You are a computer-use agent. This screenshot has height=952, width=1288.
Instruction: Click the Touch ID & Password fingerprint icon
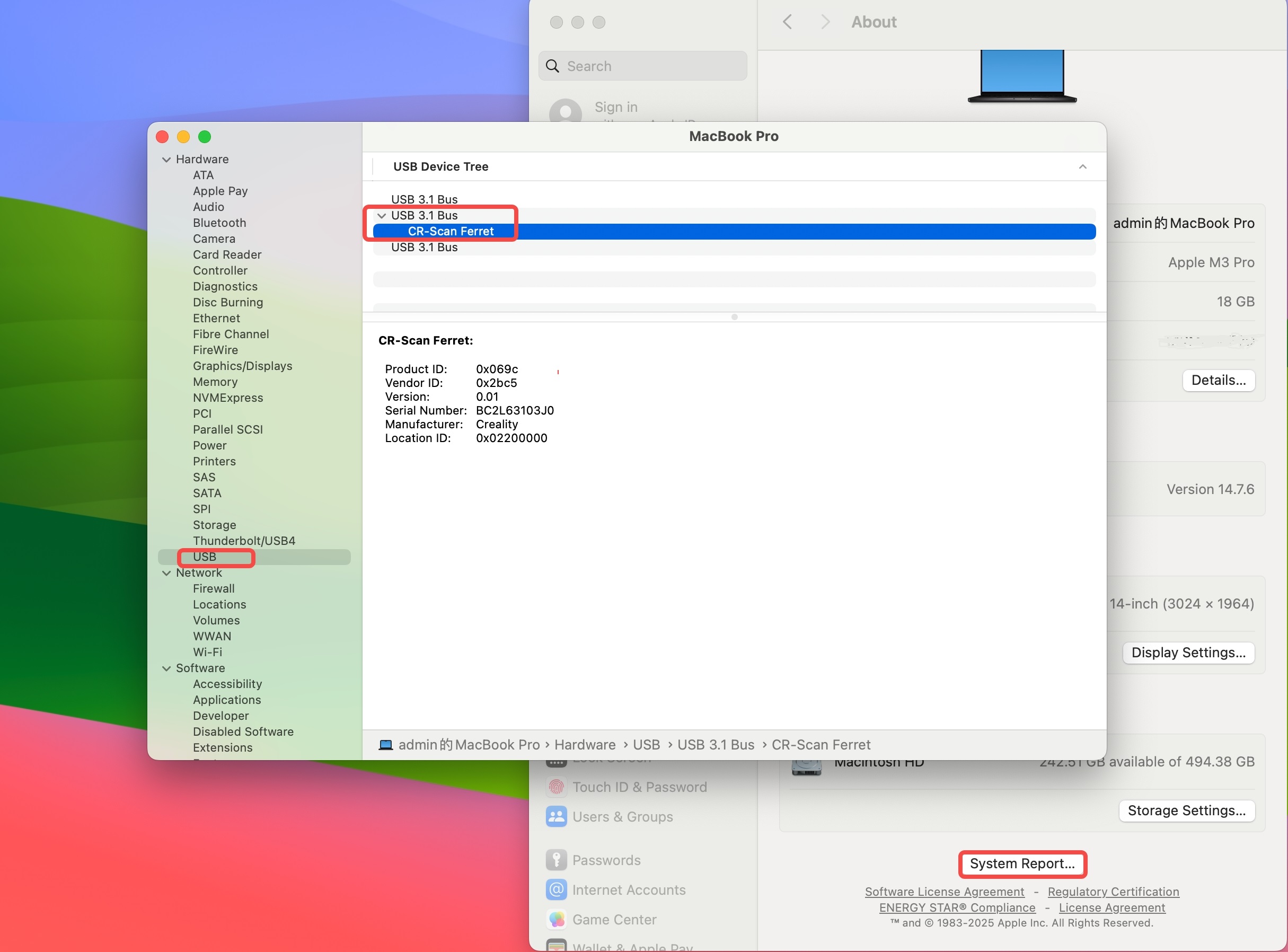556,787
